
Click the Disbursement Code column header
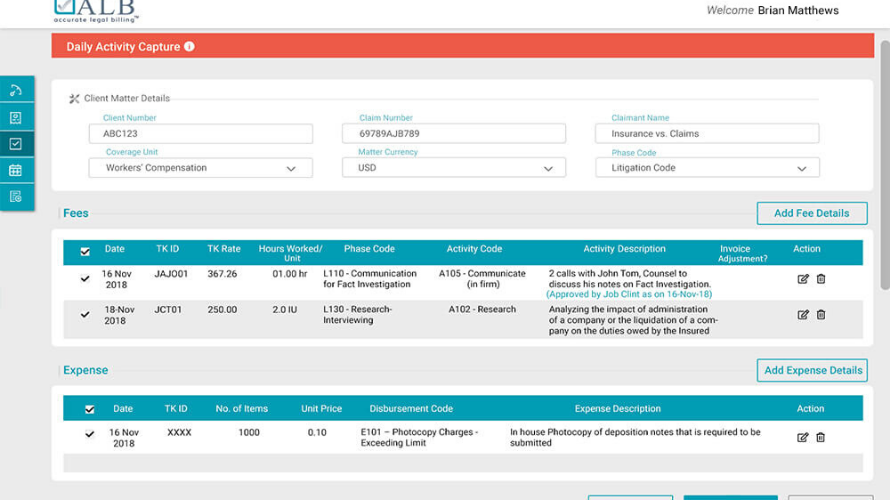coord(411,409)
